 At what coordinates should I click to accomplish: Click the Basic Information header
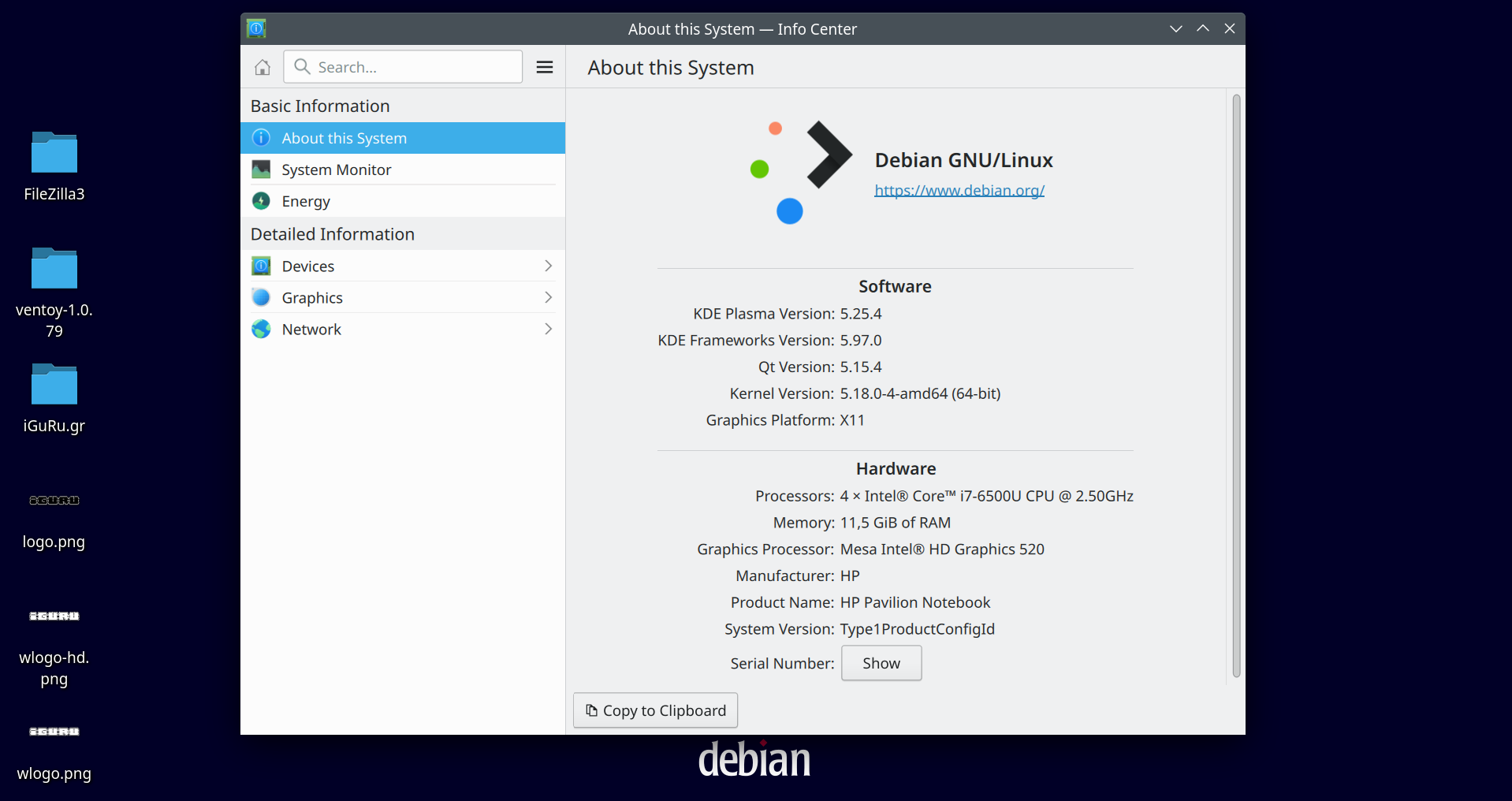[320, 106]
